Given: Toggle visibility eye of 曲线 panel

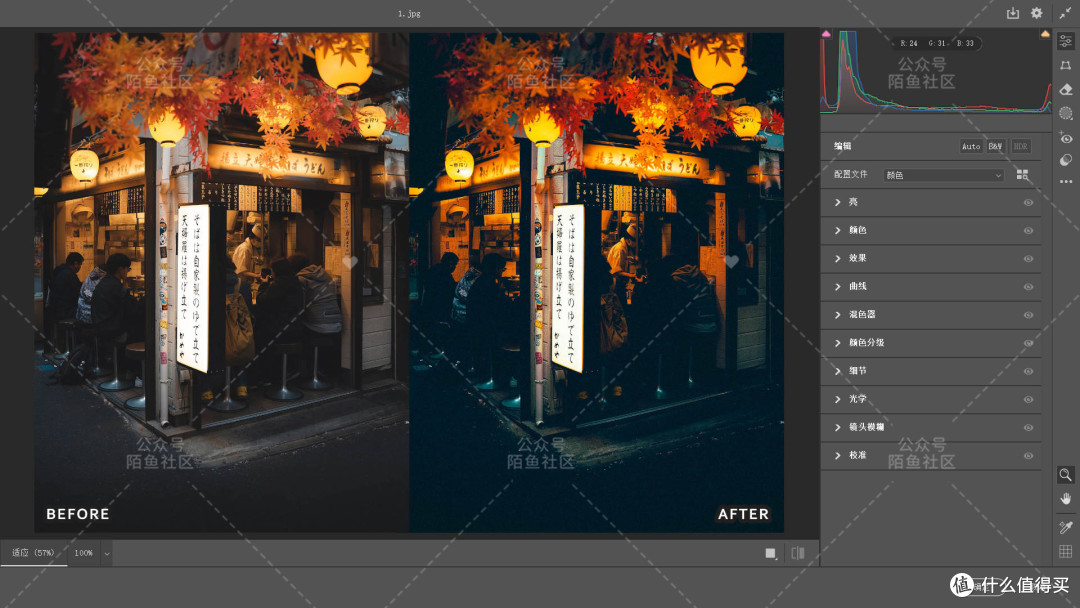Looking at the screenshot, I should [1028, 287].
